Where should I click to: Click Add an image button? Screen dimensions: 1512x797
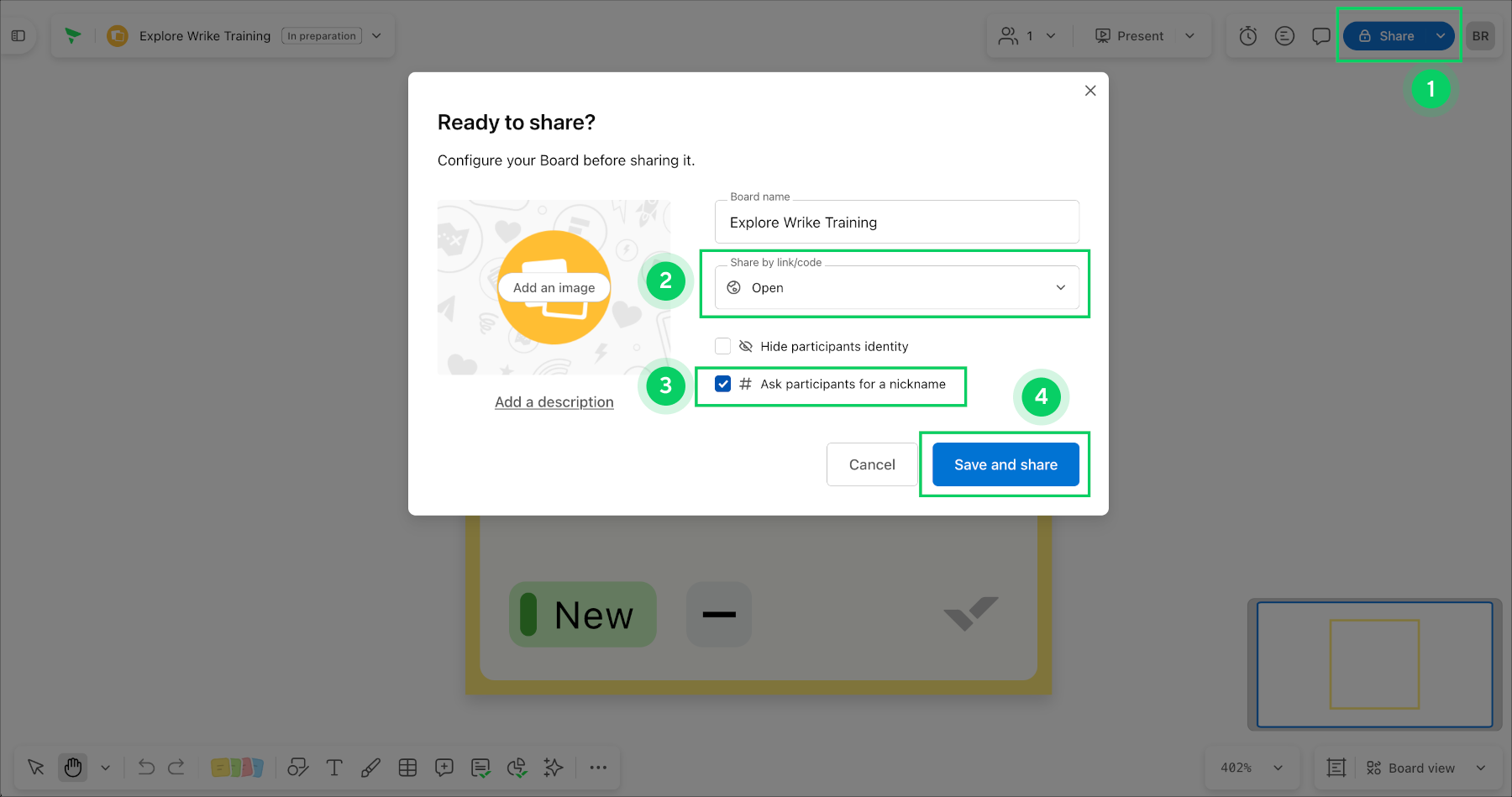(554, 287)
